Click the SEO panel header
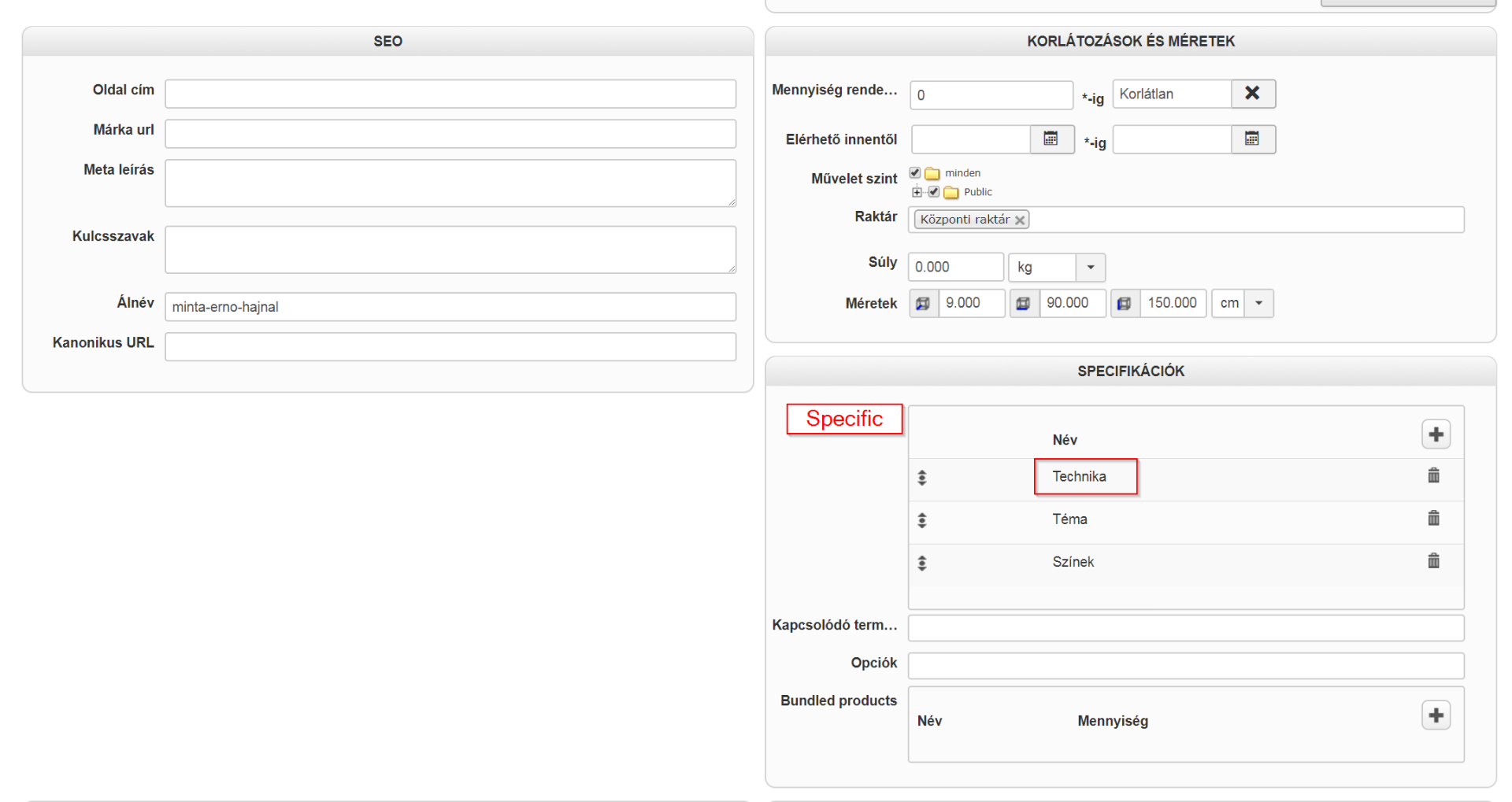 pyautogui.click(x=388, y=41)
